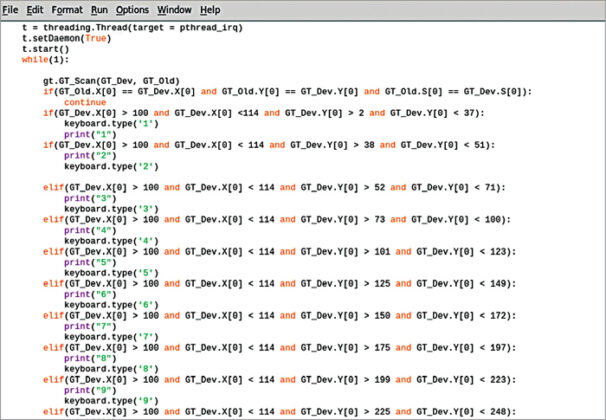Open the Format menu

67,9
